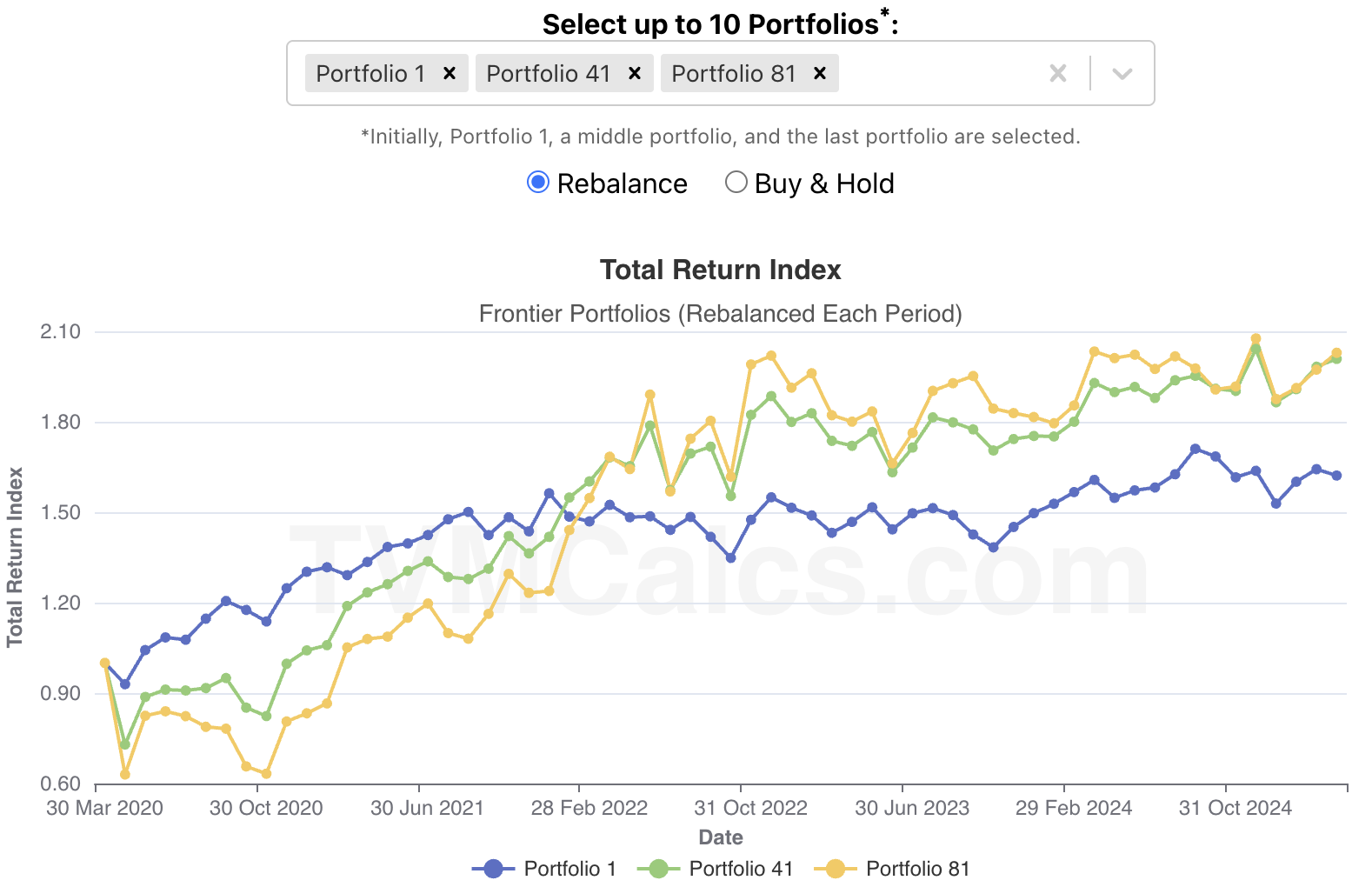This screenshot has width=1372, height=887.
Task: Click the "Portfolio 81" chip label in selector
Action: pyautogui.click(x=734, y=73)
